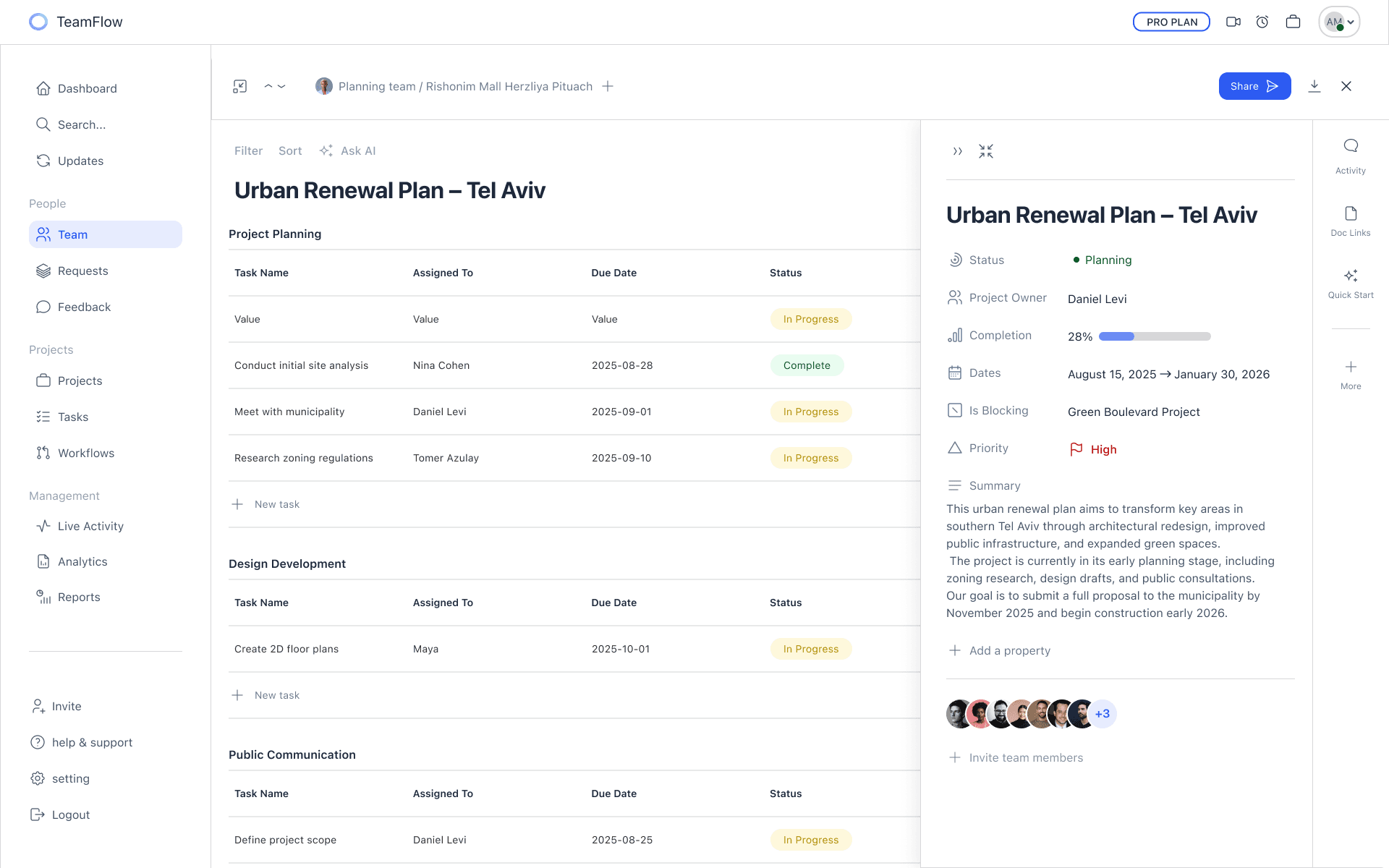Click the blue Share button
This screenshot has width=1389, height=868.
(x=1254, y=86)
